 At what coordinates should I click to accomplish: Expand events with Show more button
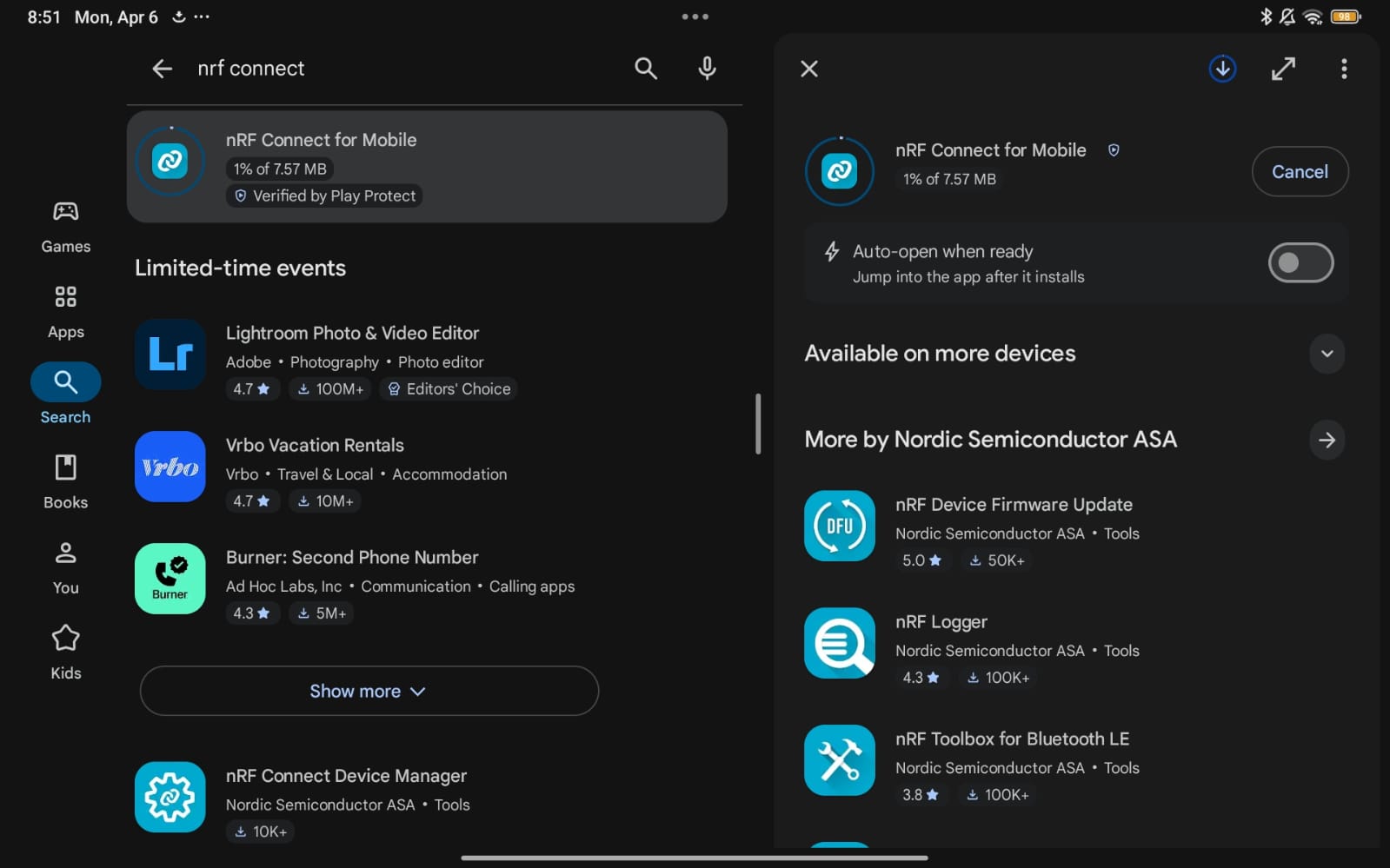(369, 691)
